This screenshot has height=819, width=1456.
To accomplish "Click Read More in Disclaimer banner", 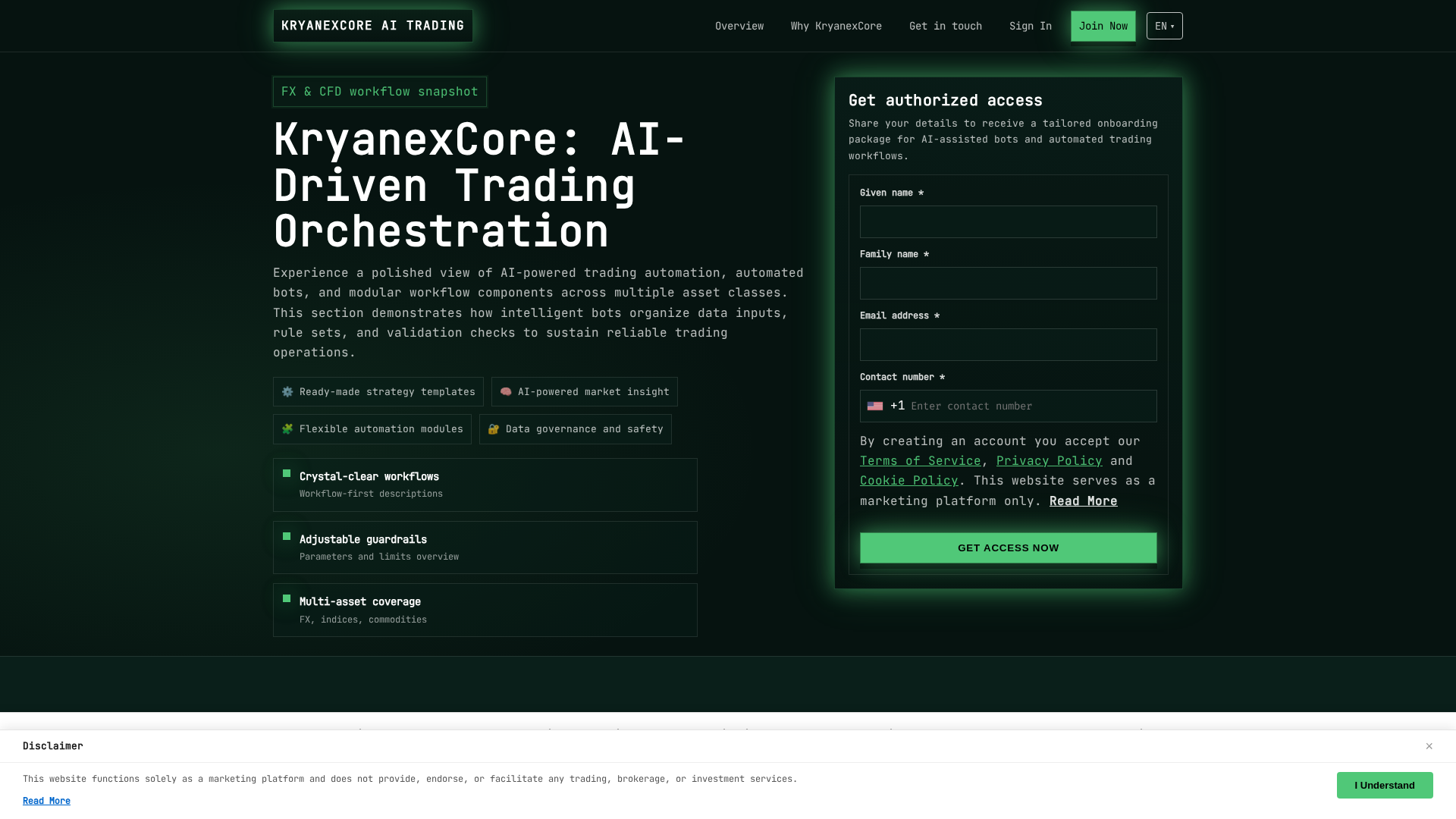I will coord(46,802).
